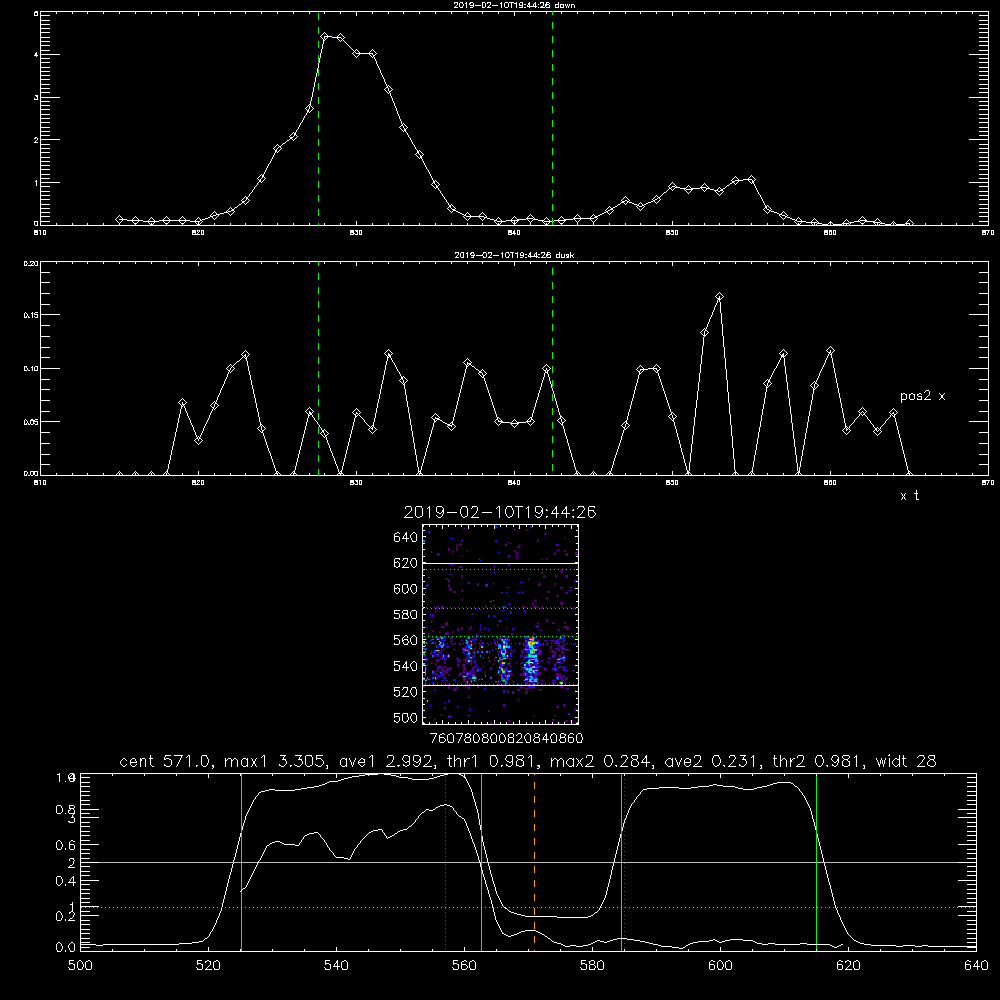Image resolution: width=1000 pixels, height=1000 pixels.
Task: Click the bottom plot x-axis label 620
Action: tap(848, 966)
